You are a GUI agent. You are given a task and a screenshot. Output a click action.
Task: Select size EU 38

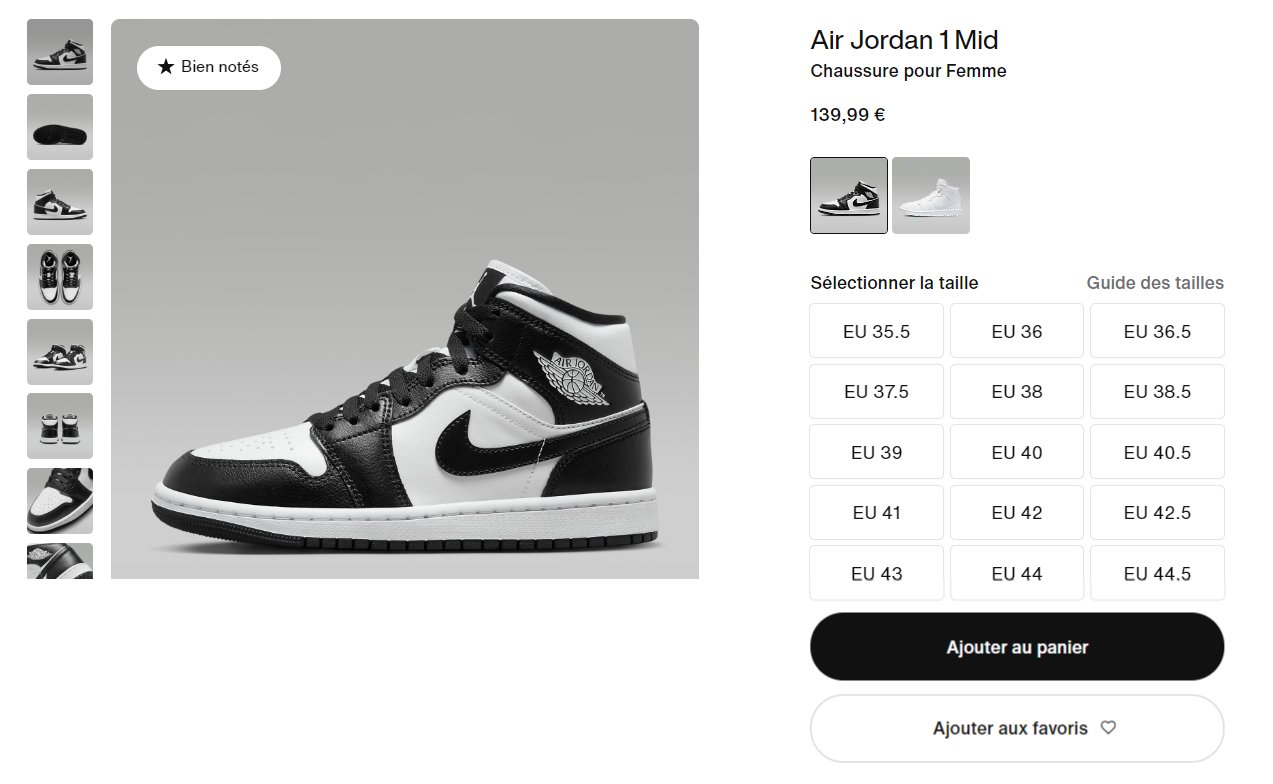1017,392
